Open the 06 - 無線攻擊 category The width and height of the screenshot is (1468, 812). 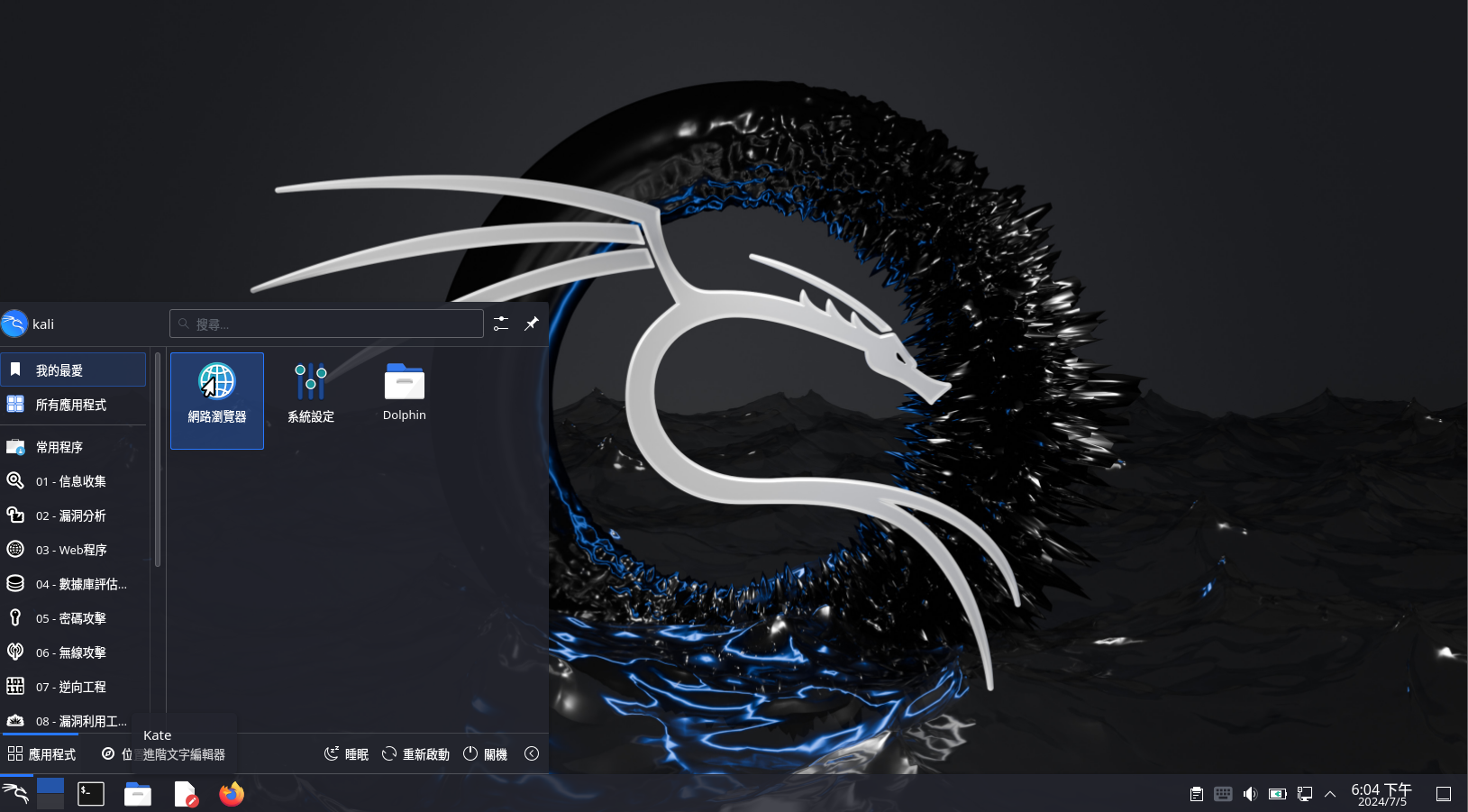(73, 652)
